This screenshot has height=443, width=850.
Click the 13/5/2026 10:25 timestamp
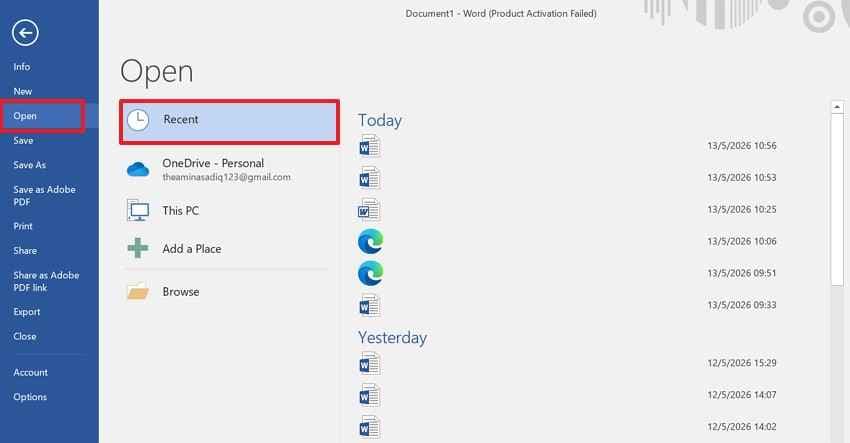coord(742,209)
